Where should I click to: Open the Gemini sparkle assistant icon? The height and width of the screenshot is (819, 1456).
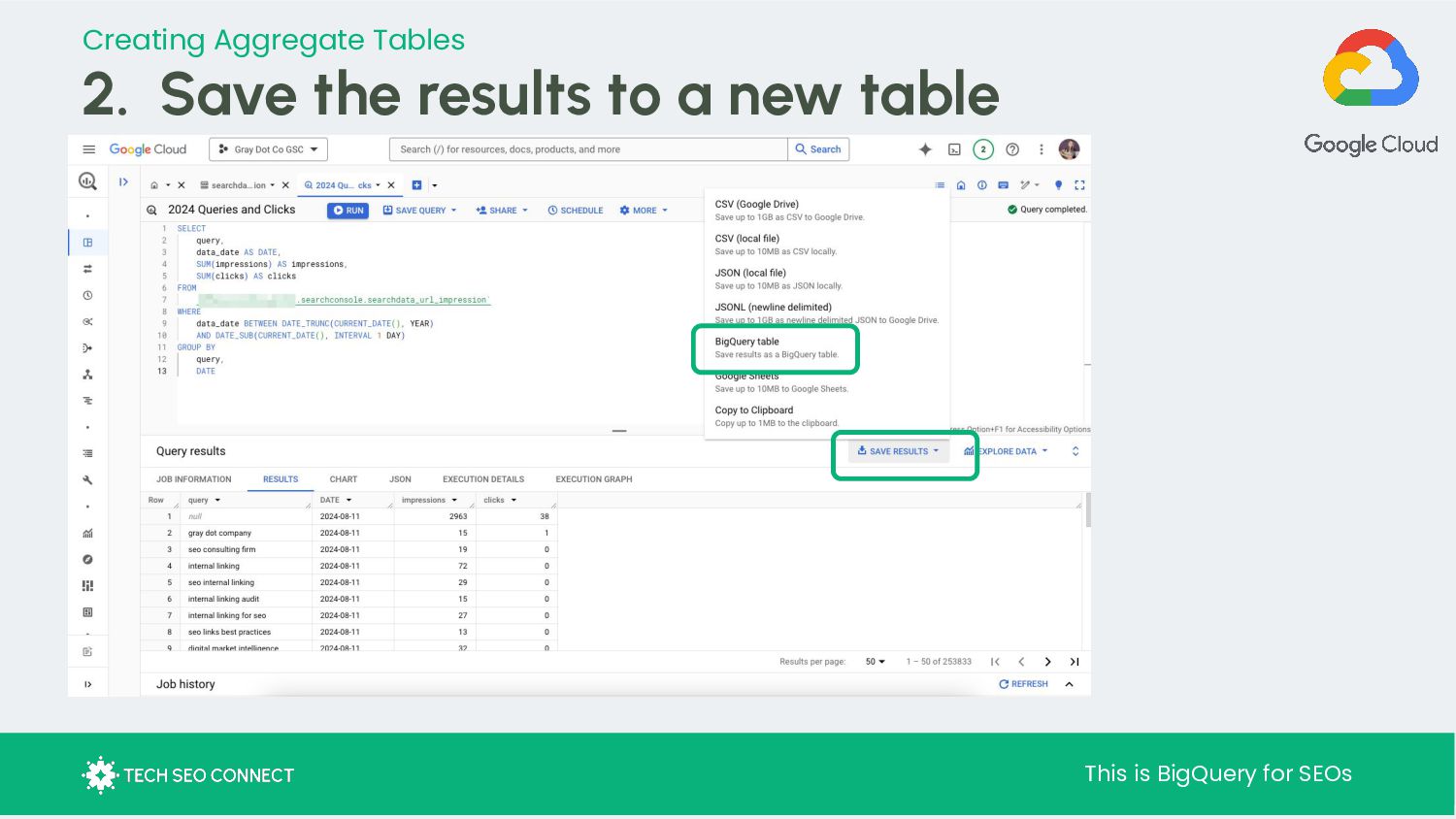click(925, 149)
